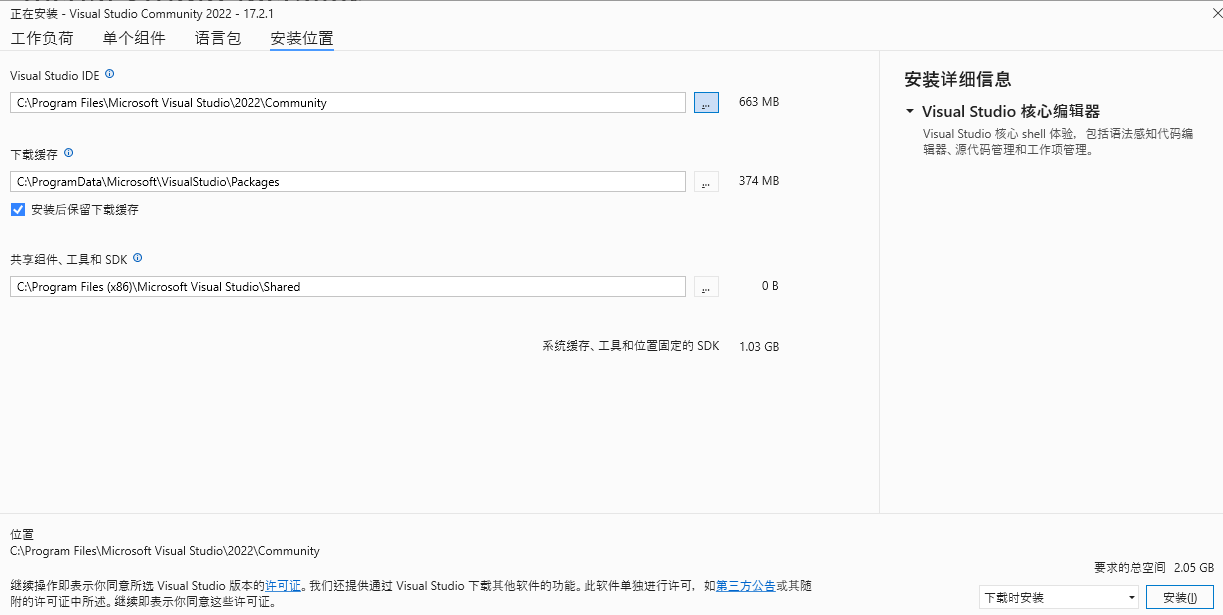Switch to the 单个组件 tab
The height and width of the screenshot is (615, 1223).
pyautogui.click(x=134, y=37)
